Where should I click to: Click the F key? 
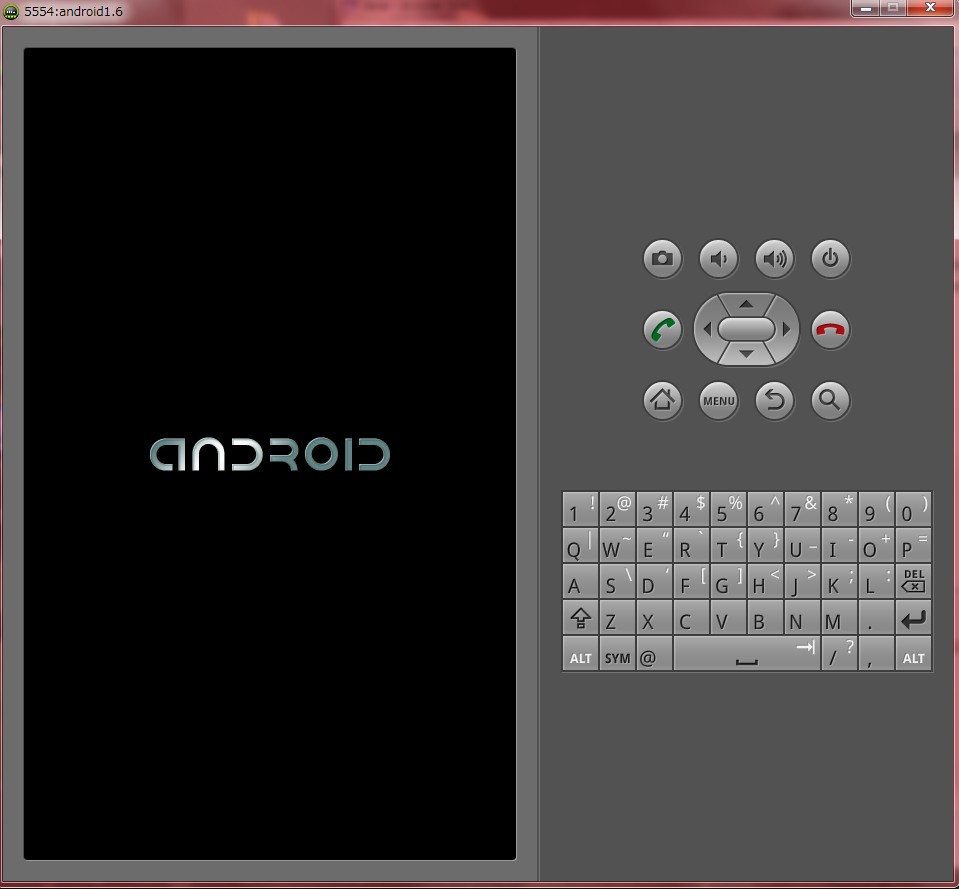[x=691, y=581]
